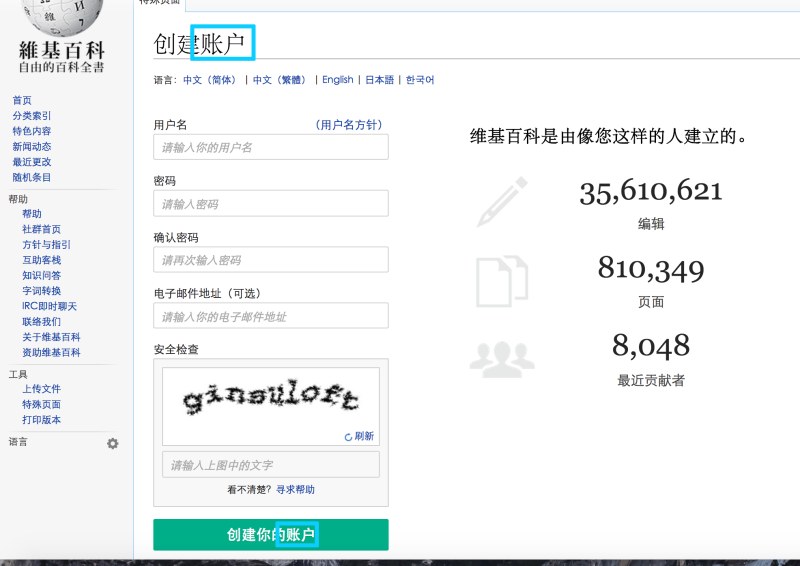The image size is (800, 566).
Task: Open 社群首页 in the sidebar
Action: [41, 229]
